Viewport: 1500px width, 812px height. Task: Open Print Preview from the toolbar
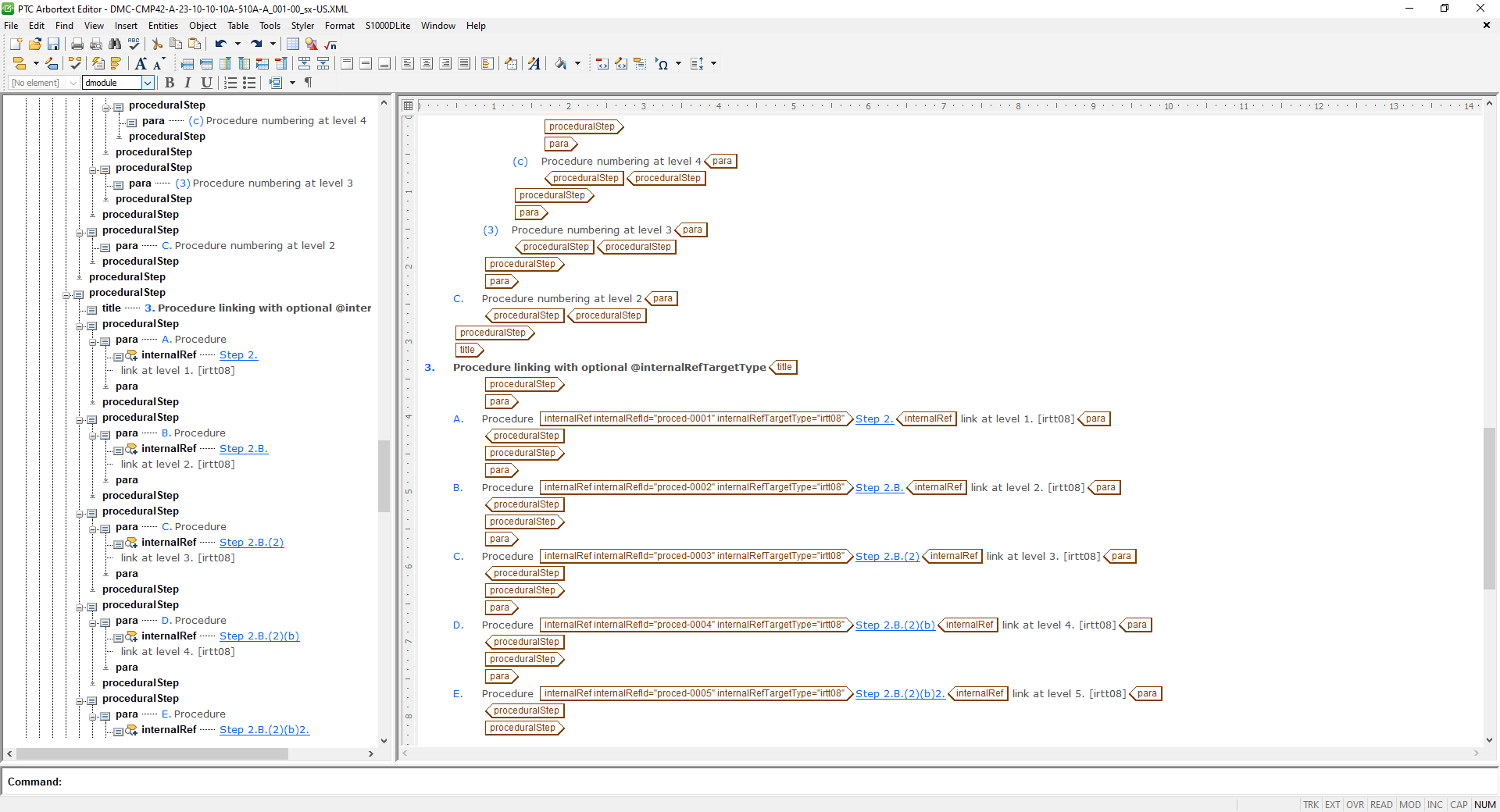tap(96, 45)
